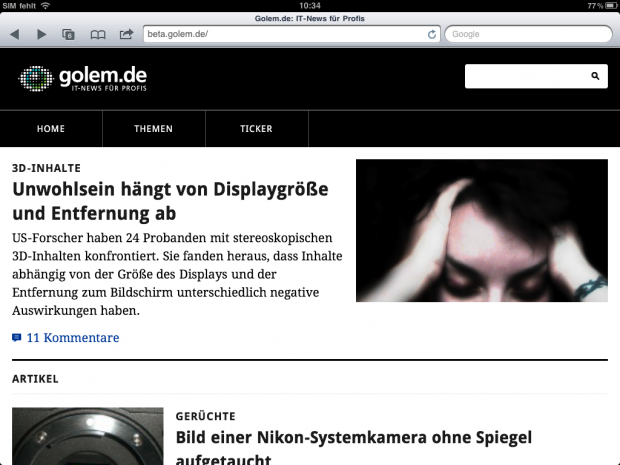Image resolution: width=620 pixels, height=465 pixels.
Task: Tap the share action icon
Action: pos(127,34)
